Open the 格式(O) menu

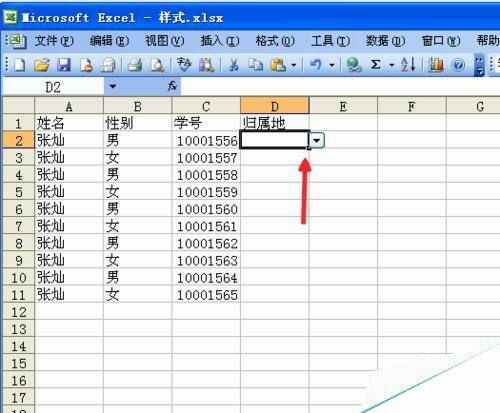point(275,41)
